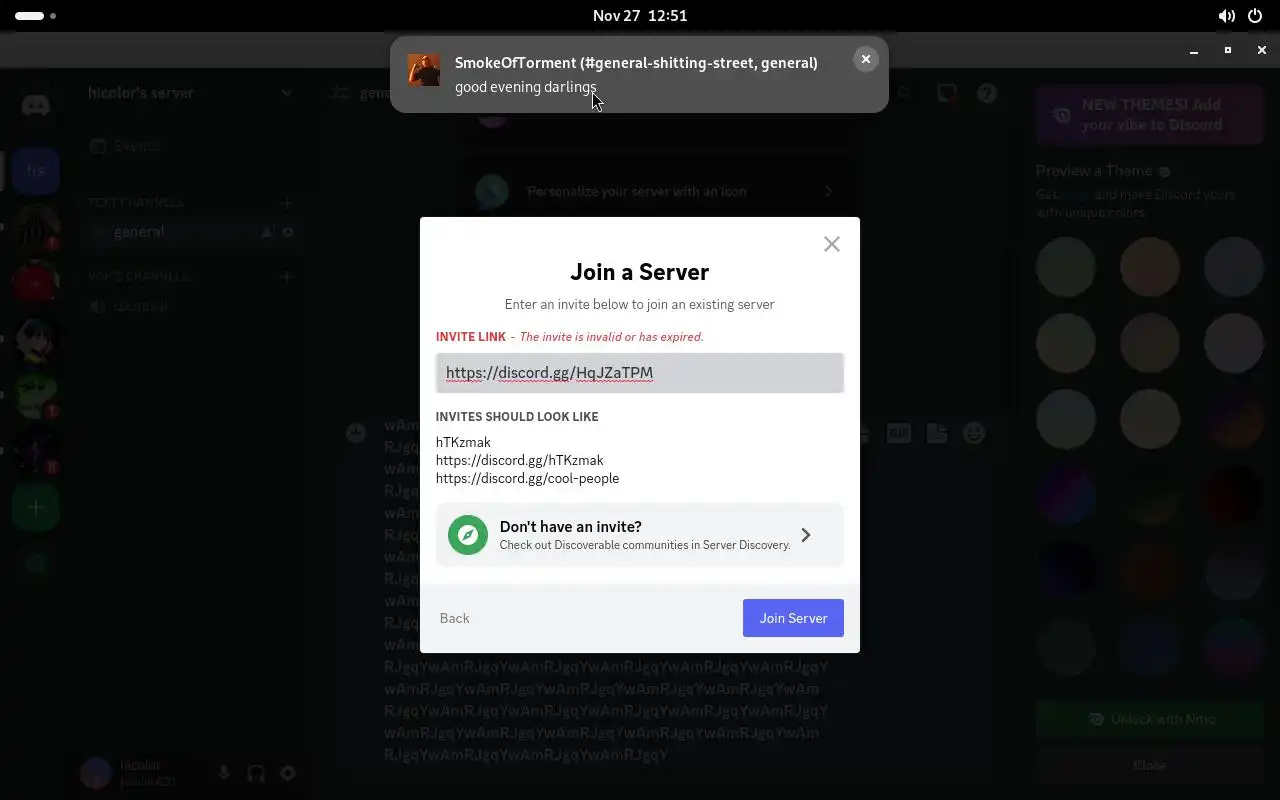Open the Help question mark icon

point(987,93)
